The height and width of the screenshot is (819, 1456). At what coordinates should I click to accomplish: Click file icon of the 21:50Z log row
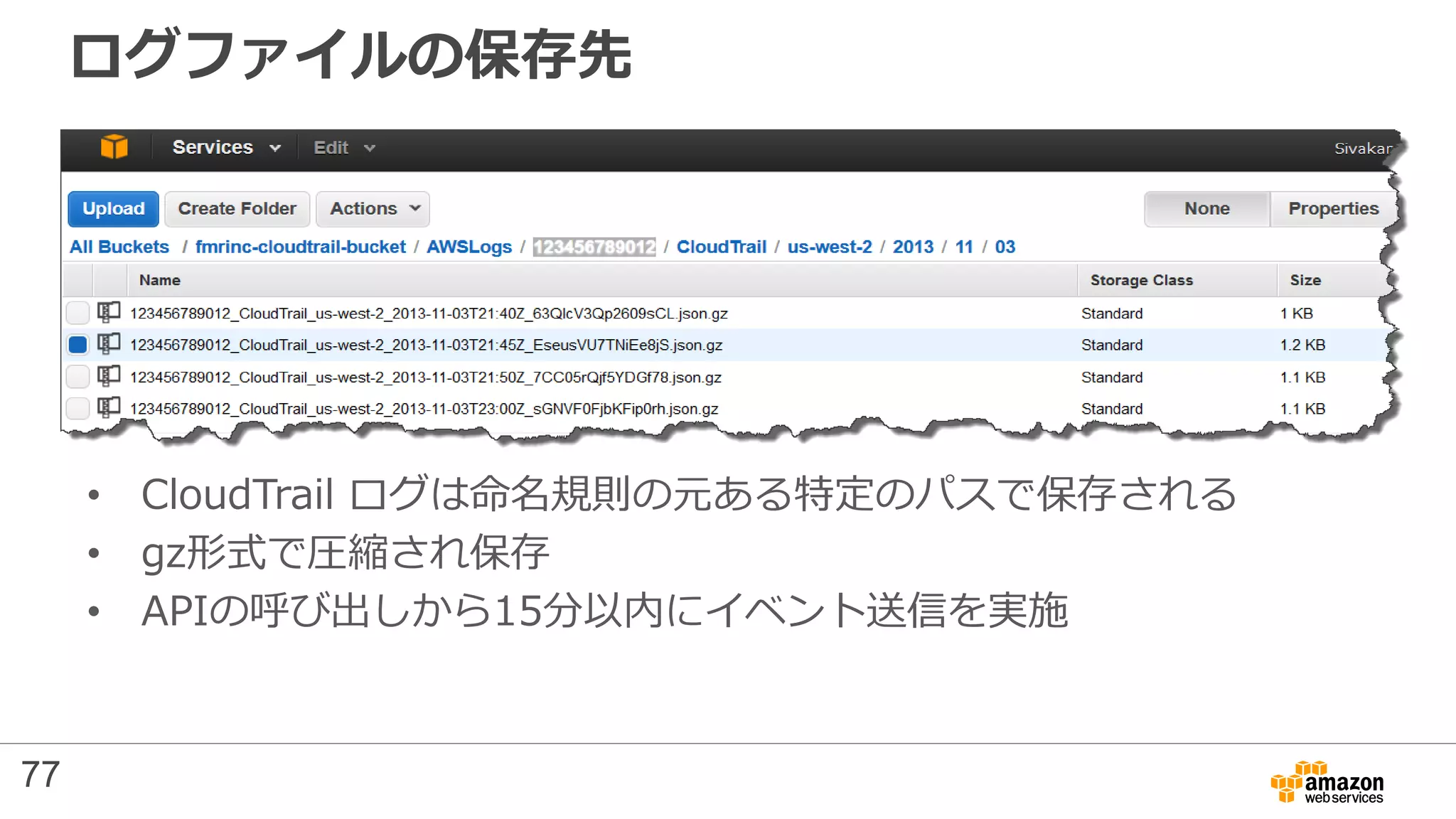click(x=109, y=376)
